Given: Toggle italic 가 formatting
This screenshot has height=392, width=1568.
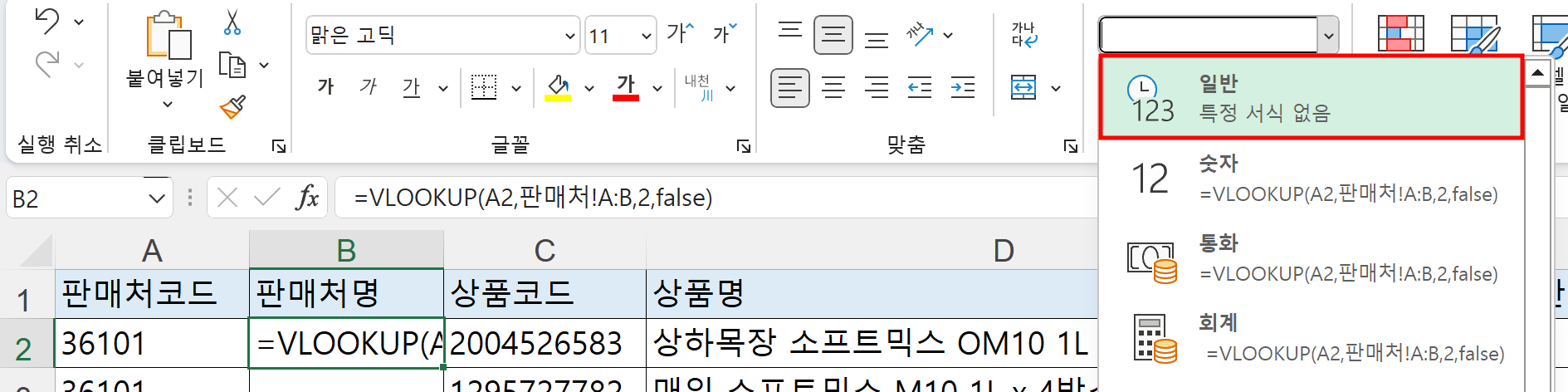Looking at the screenshot, I should tap(369, 86).
